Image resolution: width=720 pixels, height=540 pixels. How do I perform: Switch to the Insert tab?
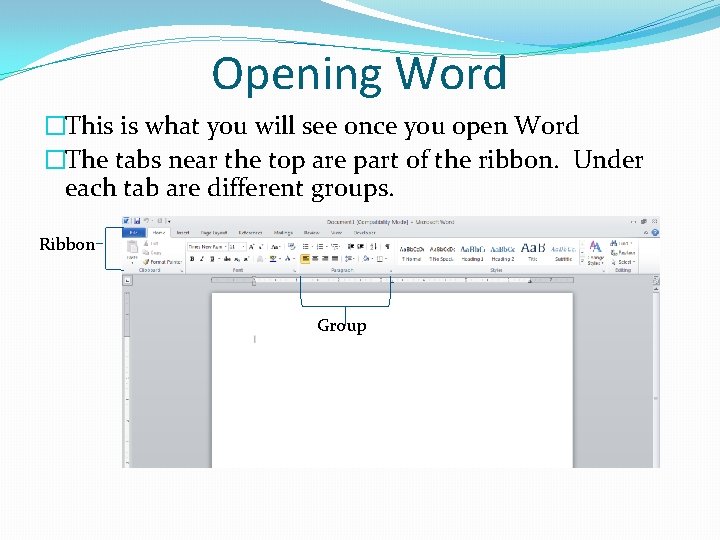tap(183, 233)
